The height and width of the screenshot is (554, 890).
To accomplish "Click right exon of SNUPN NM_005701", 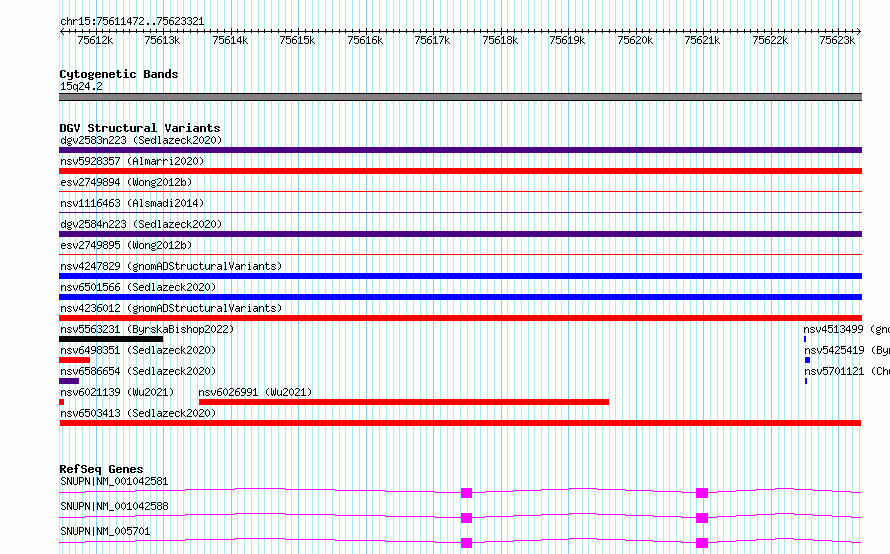I will pyautogui.click(x=702, y=543).
